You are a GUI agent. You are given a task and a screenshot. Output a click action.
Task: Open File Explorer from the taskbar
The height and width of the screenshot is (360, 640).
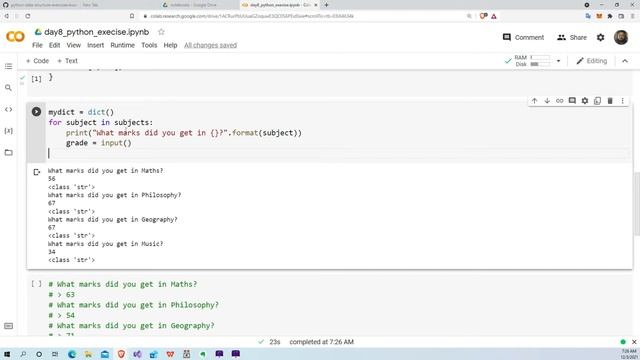88,354
